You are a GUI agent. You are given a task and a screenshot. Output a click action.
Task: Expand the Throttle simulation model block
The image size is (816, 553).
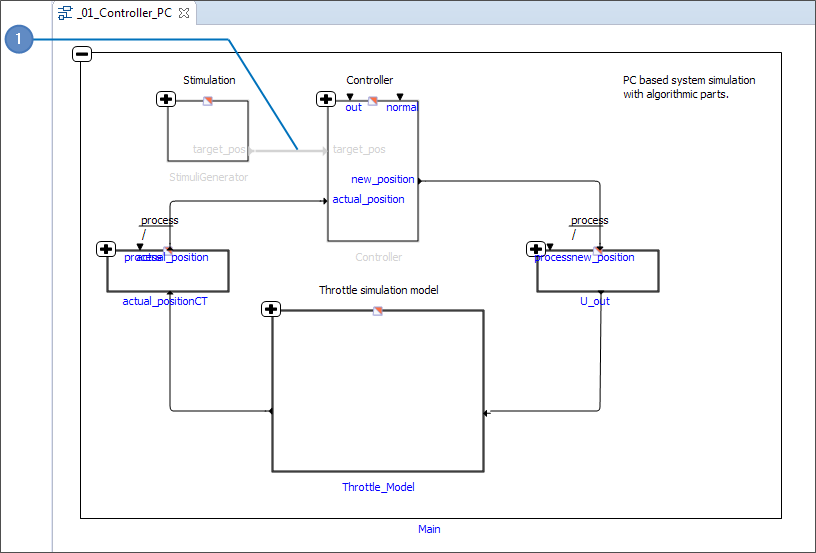point(270,309)
